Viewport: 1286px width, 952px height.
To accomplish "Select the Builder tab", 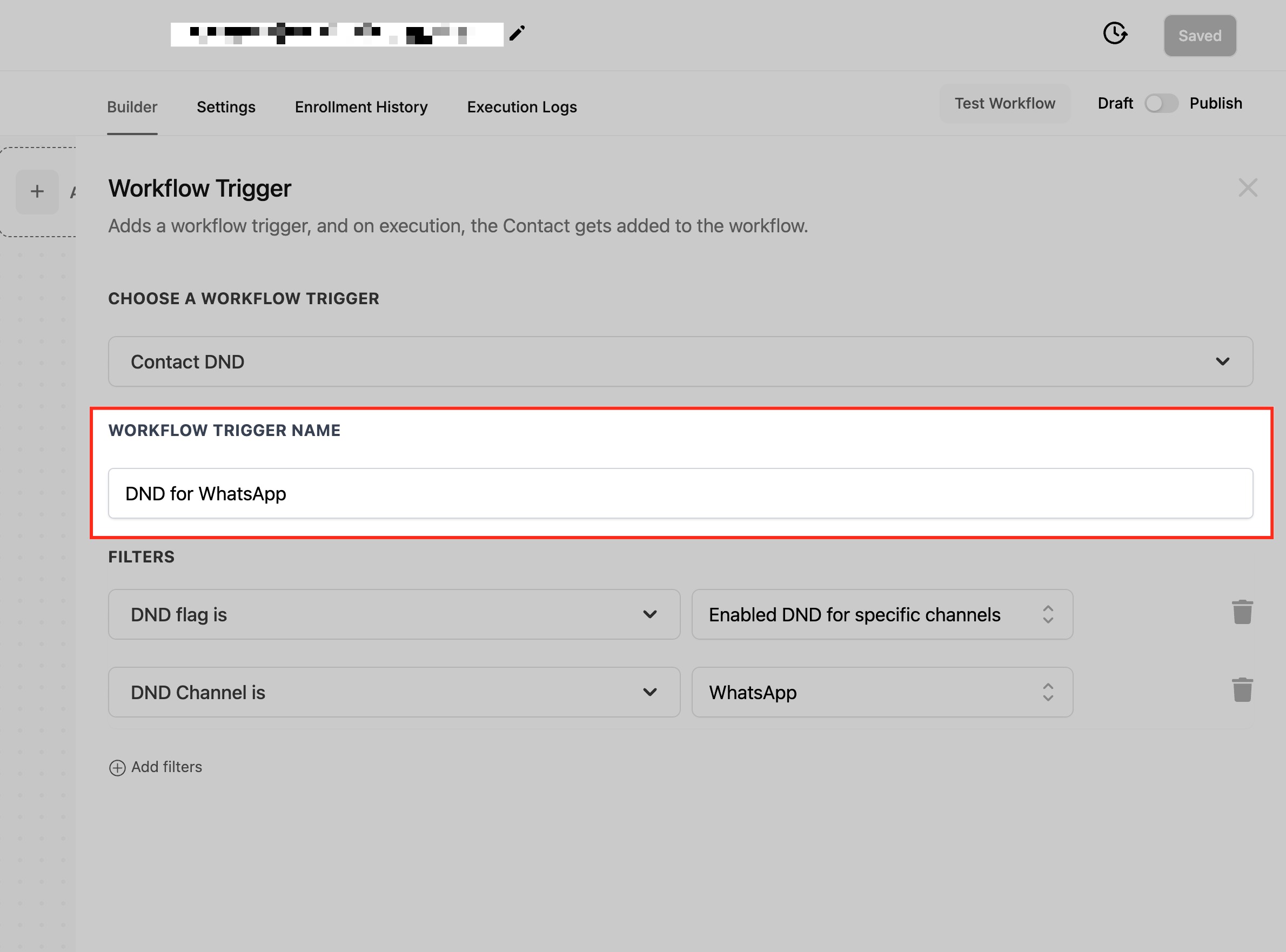I will (132, 107).
